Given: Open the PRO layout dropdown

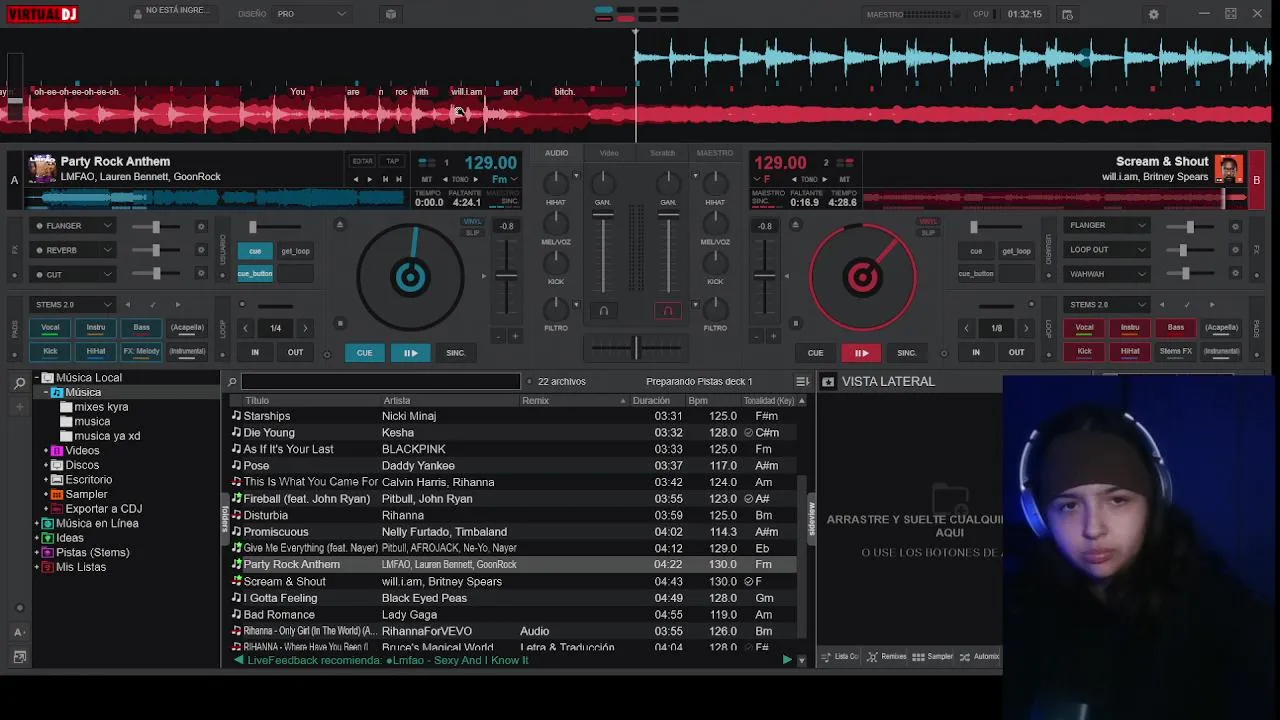Looking at the screenshot, I should coord(312,14).
